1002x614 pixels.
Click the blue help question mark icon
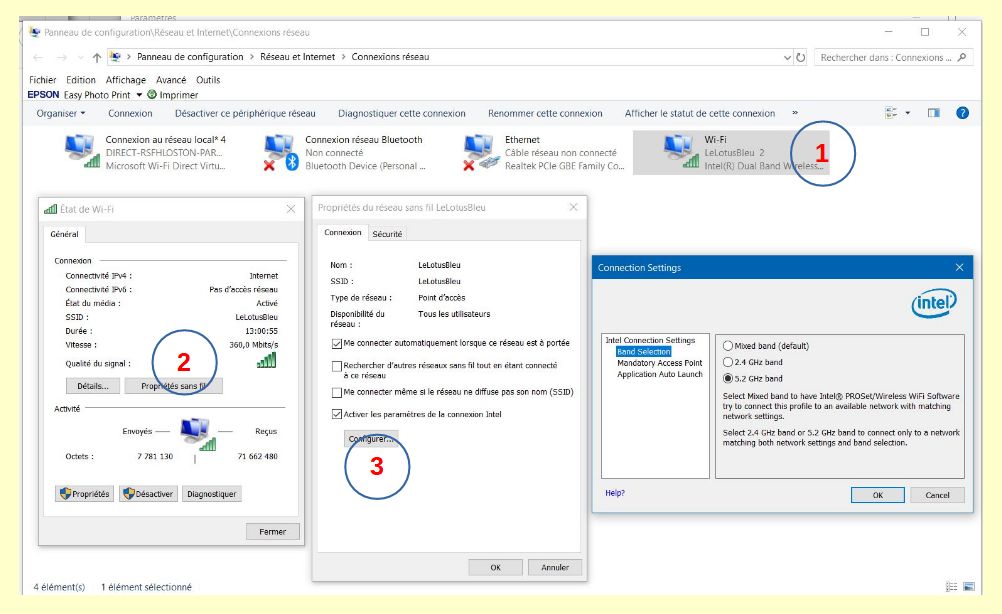[962, 113]
